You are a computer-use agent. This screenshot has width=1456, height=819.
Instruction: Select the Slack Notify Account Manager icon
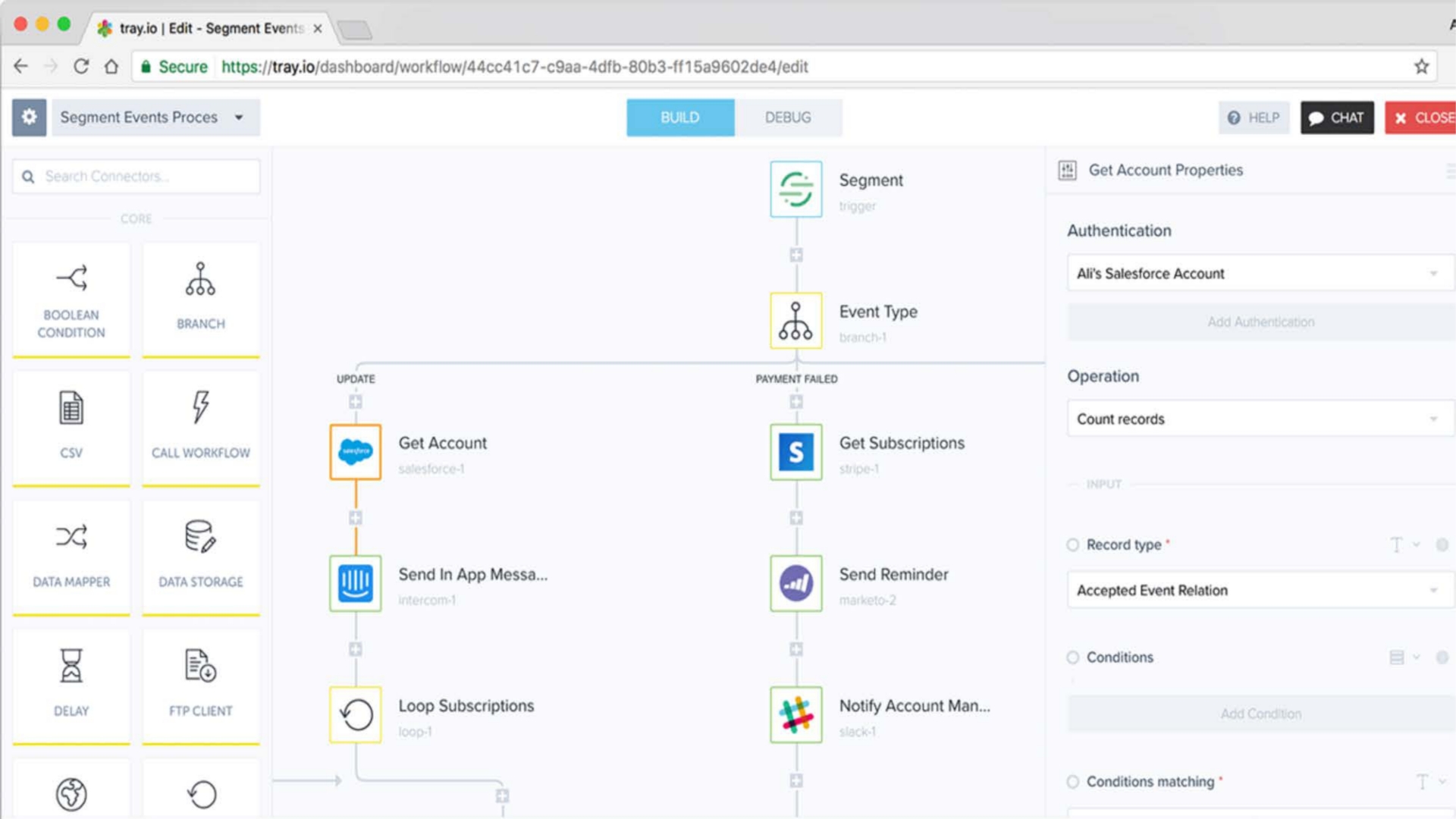click(x=795, y=714)
